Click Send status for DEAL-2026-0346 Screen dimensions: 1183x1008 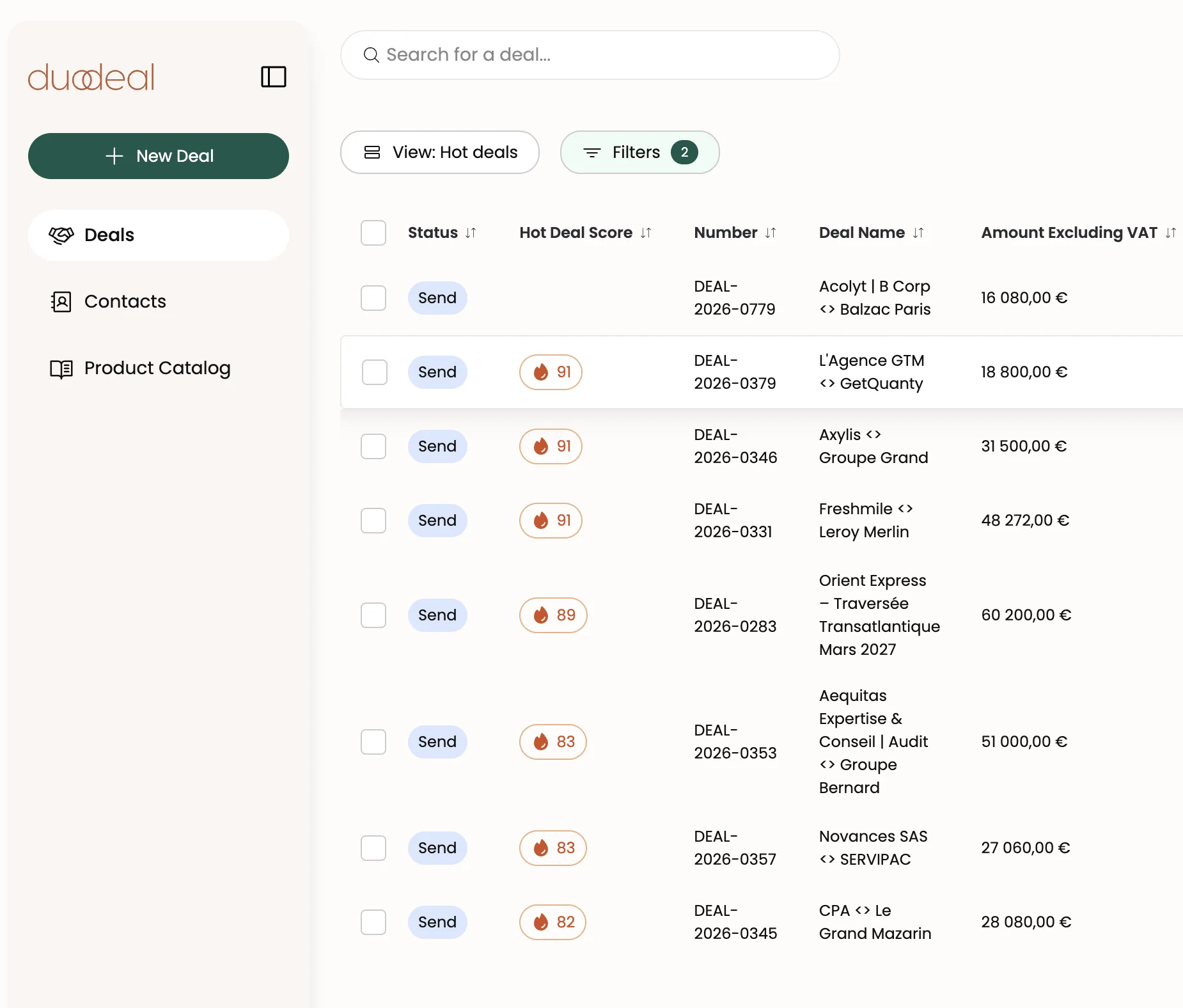[437, 446]
